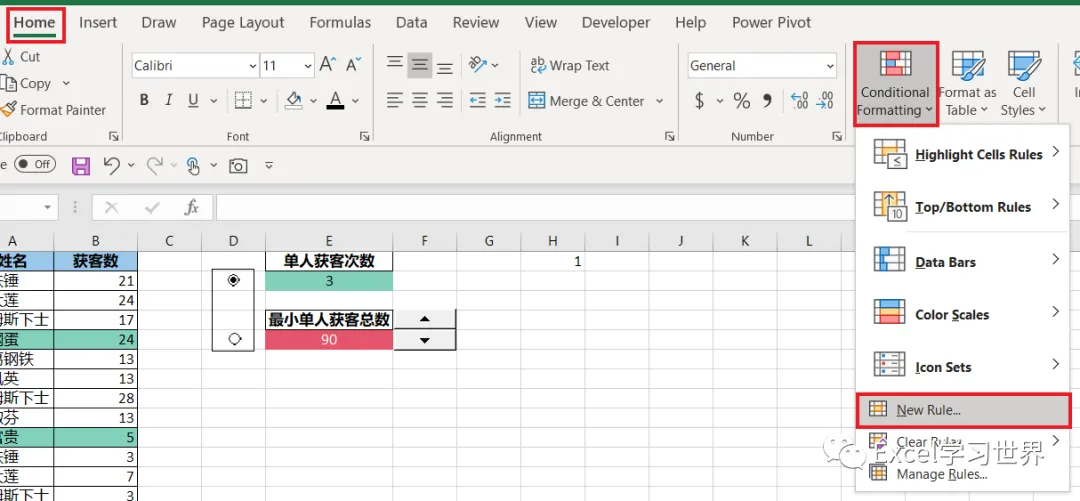The width and height of the screenshot is (1080, 501).
Task: Click the Orientation text-angle icon
Action: pos(477,65)
